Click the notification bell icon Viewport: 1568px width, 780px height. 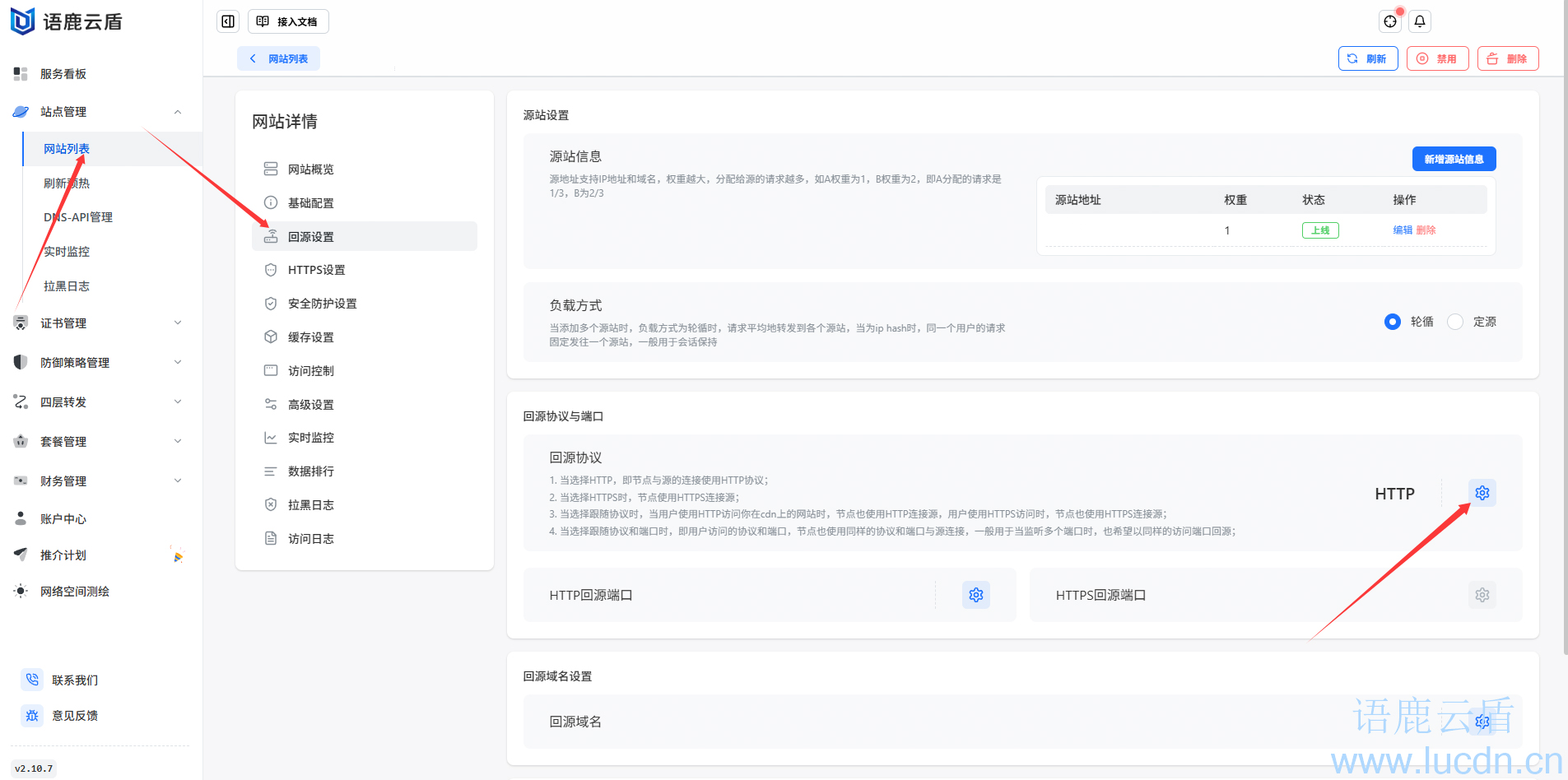[x=1418, y=21]
